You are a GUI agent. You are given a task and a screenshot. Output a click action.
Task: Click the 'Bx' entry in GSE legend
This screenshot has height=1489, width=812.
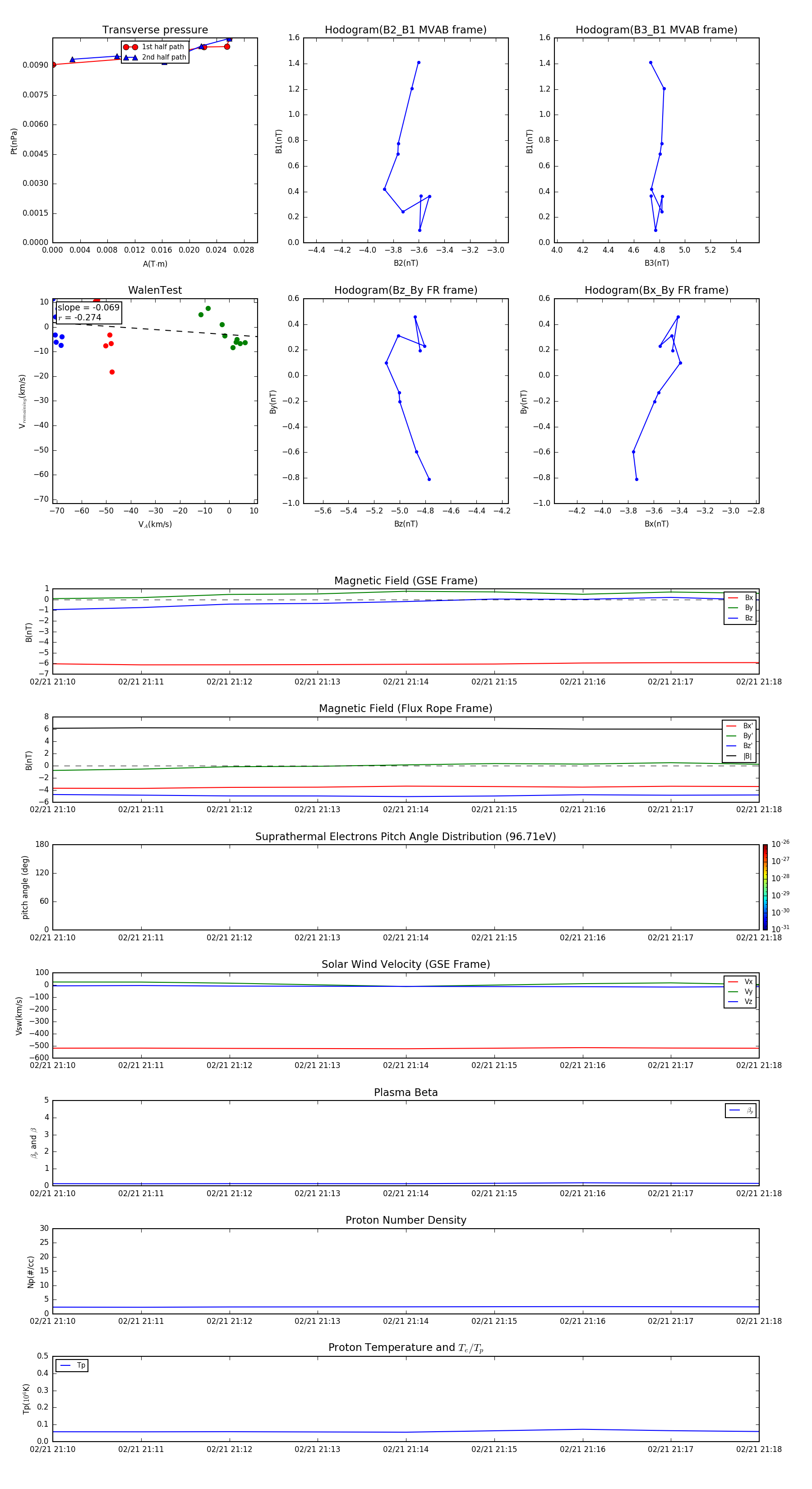740,598
